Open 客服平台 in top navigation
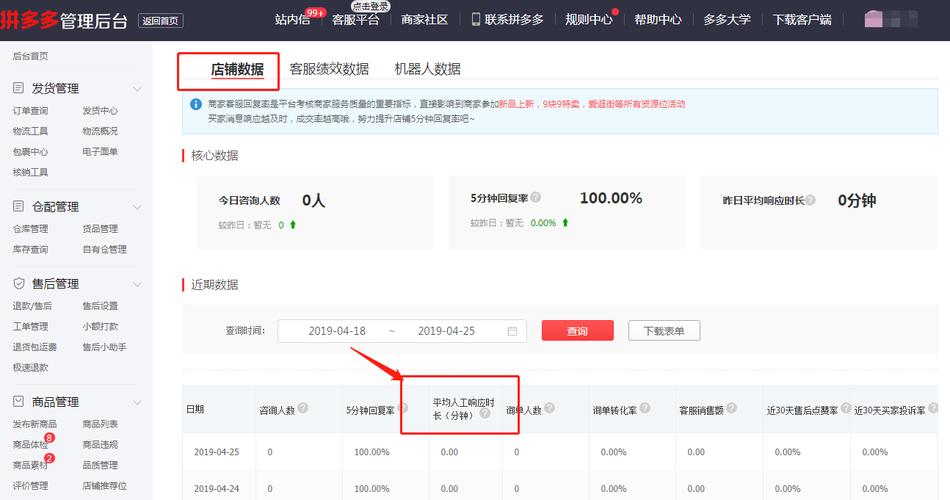The height and width of the screenshot is (500, 950). (x=356, y=19)
